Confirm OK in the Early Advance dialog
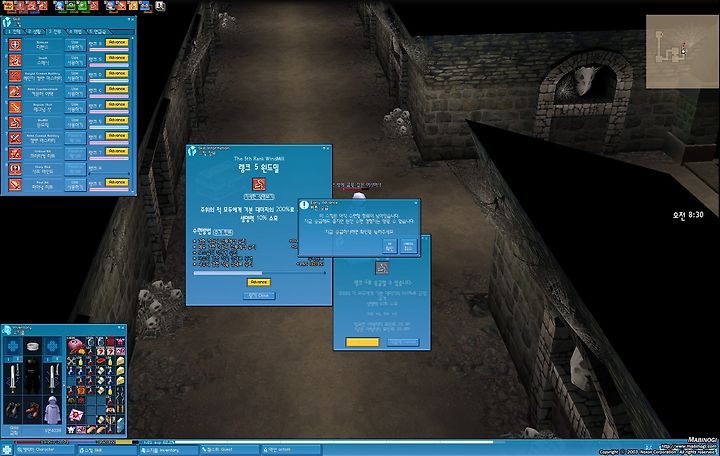Viewport: 720px width, 456px height. click(x=389, y=246)
